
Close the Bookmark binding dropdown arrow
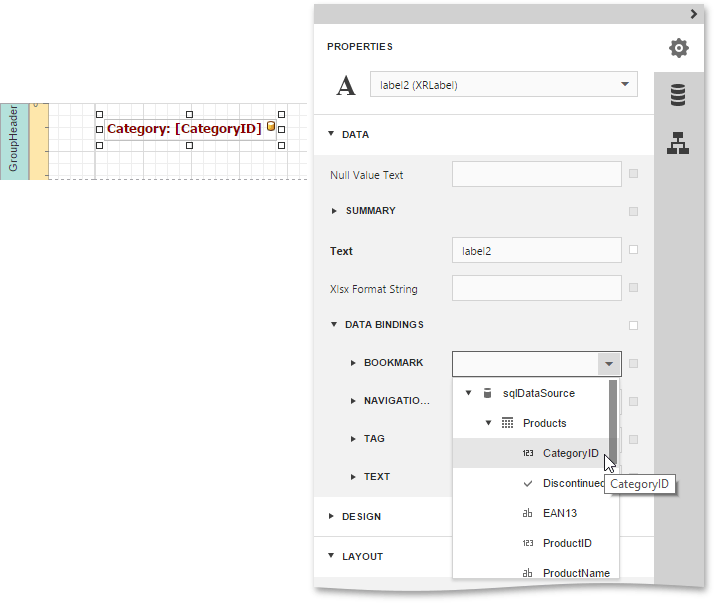point(609,364)
